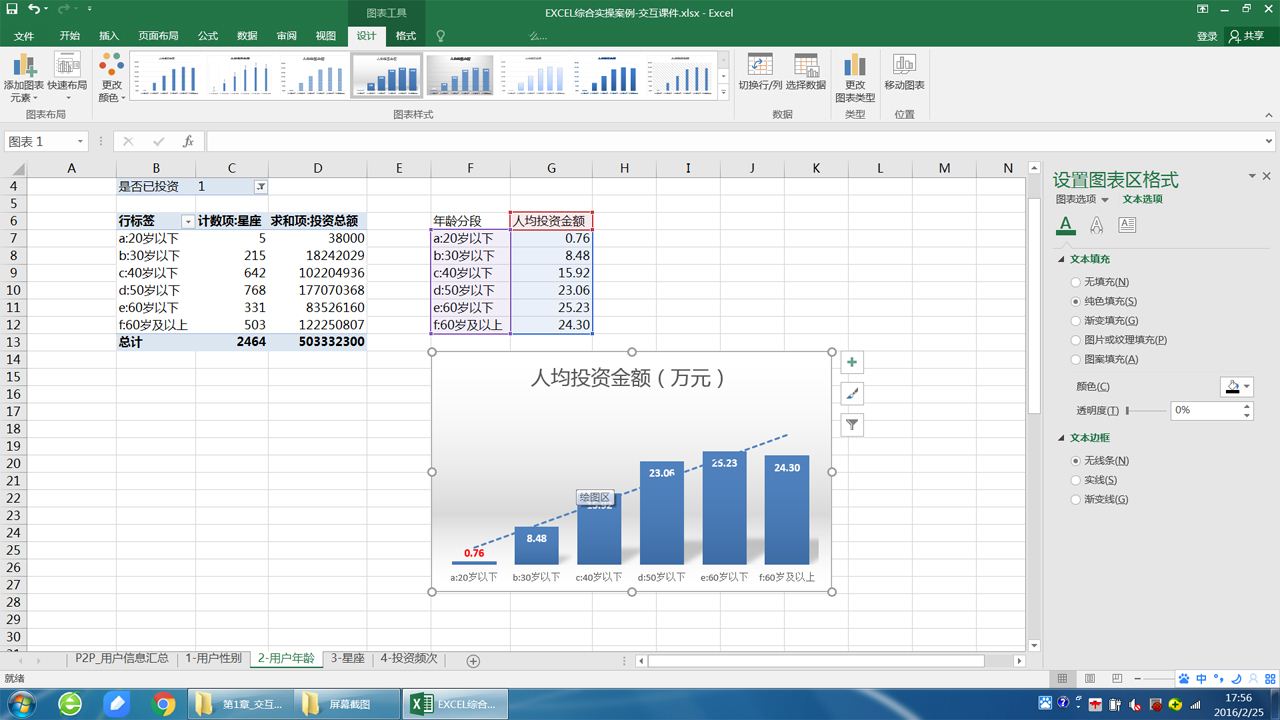Switch to Page Layout view in status bar
1280x720 pixels.
click(x=1090, y=679)
